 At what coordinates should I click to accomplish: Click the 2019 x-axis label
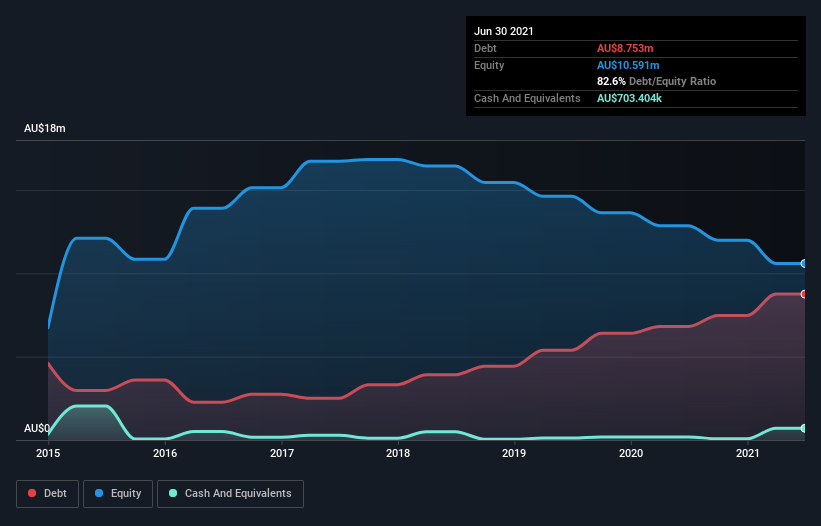point(514,453)
